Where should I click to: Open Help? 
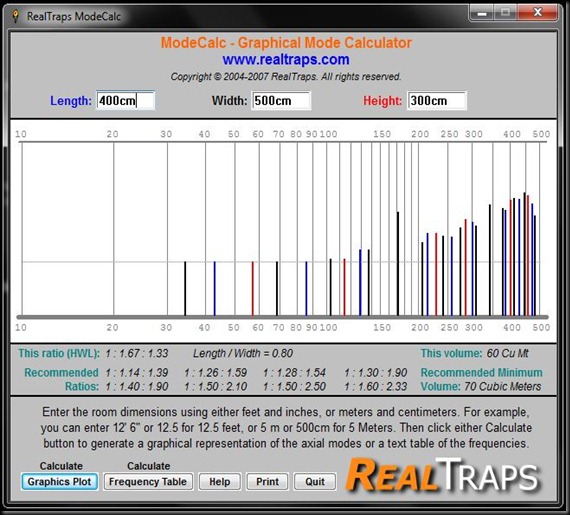(x=220, y=482)
